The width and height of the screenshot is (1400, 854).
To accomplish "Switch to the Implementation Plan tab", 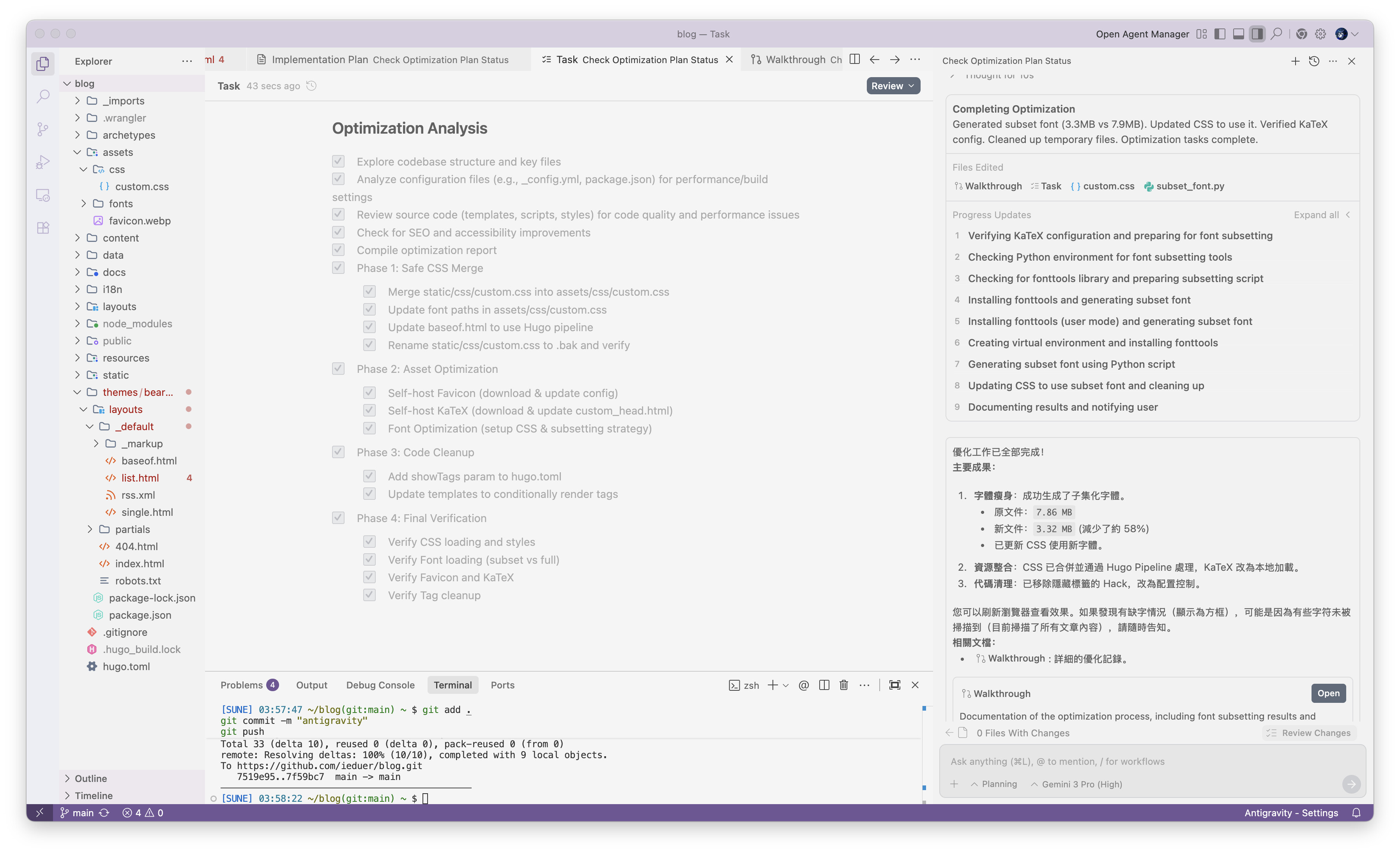I will coord(320,60).
